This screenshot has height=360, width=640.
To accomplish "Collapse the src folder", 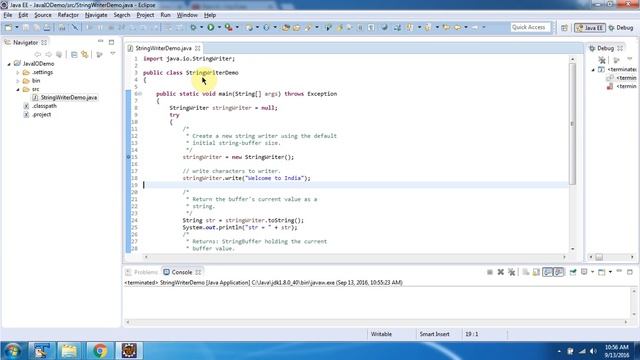I will [x=18, y=89].
